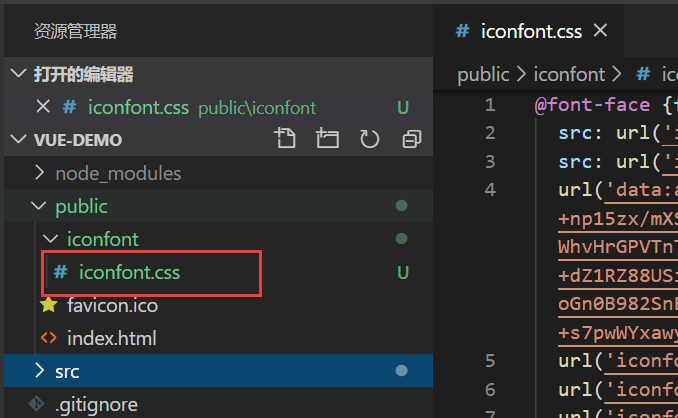The height and width of the screenshot is (418, 678).
Task: Click the favicon.ico star icon
Action: [48, 305]
